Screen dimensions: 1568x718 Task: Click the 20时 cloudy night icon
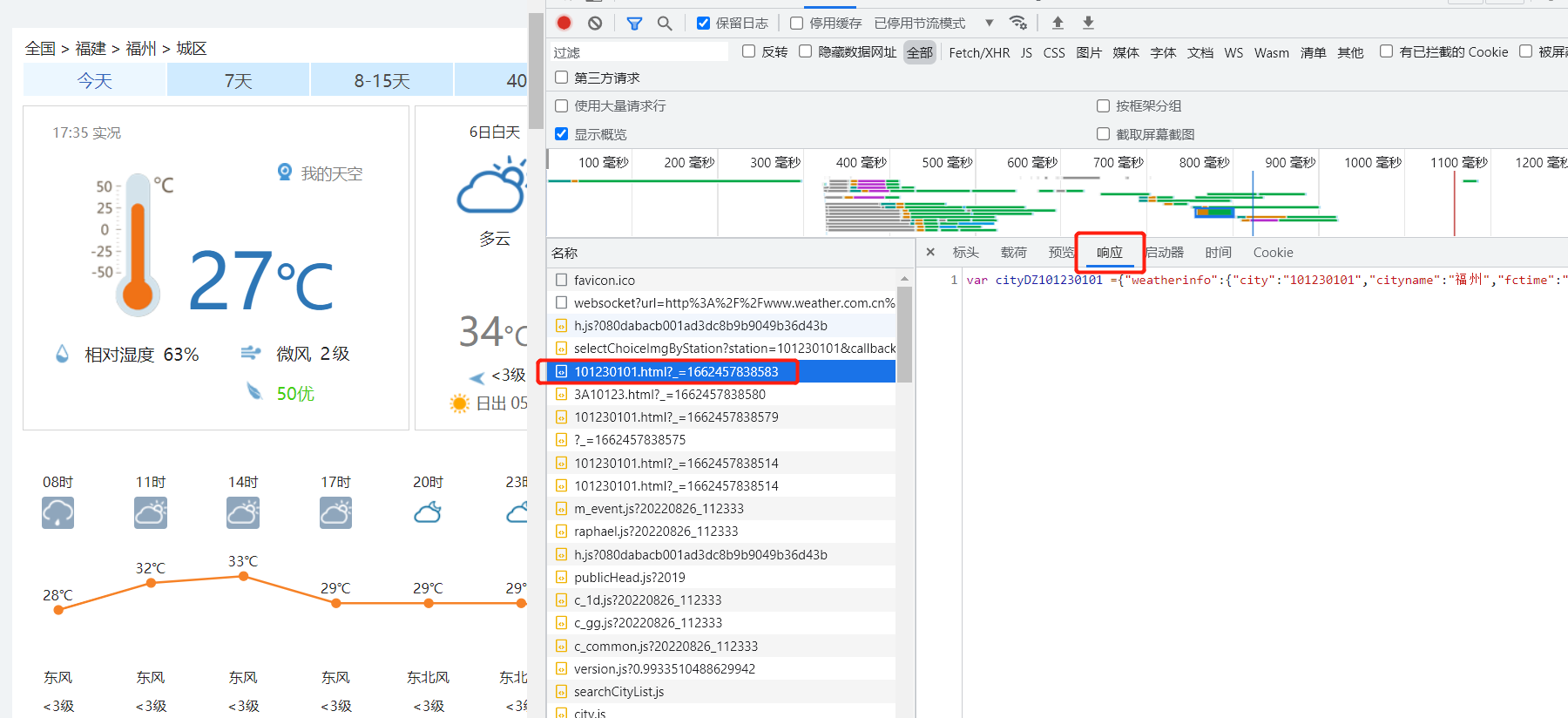[428, 512]
